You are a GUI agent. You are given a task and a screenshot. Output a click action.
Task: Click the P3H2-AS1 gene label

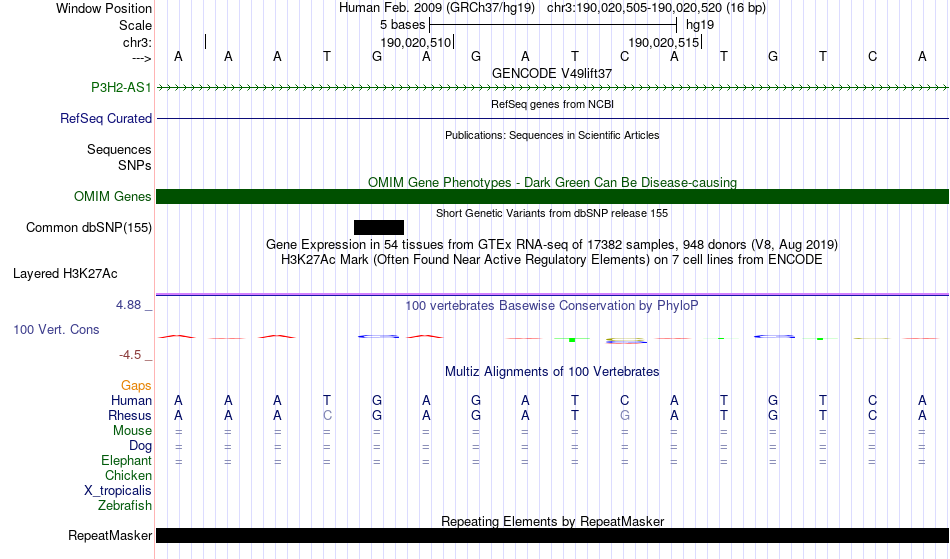click(x=121, y=87)
